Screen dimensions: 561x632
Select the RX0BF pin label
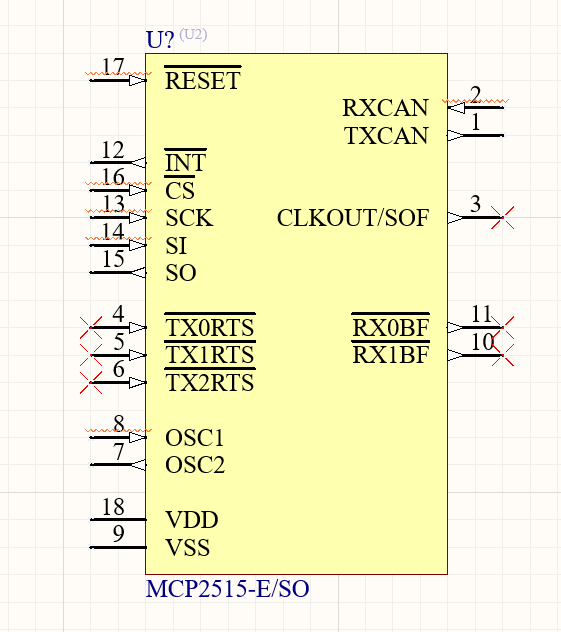[390, 327]
